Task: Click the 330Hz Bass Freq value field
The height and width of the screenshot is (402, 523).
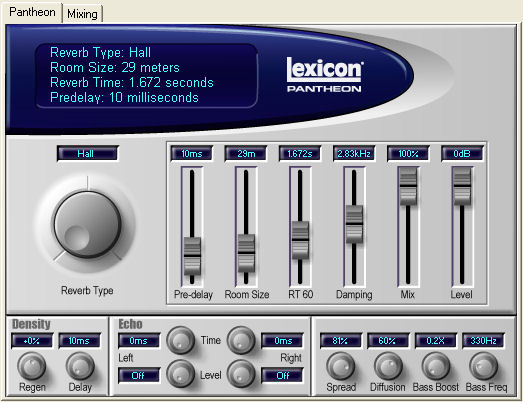Action: 483,341
